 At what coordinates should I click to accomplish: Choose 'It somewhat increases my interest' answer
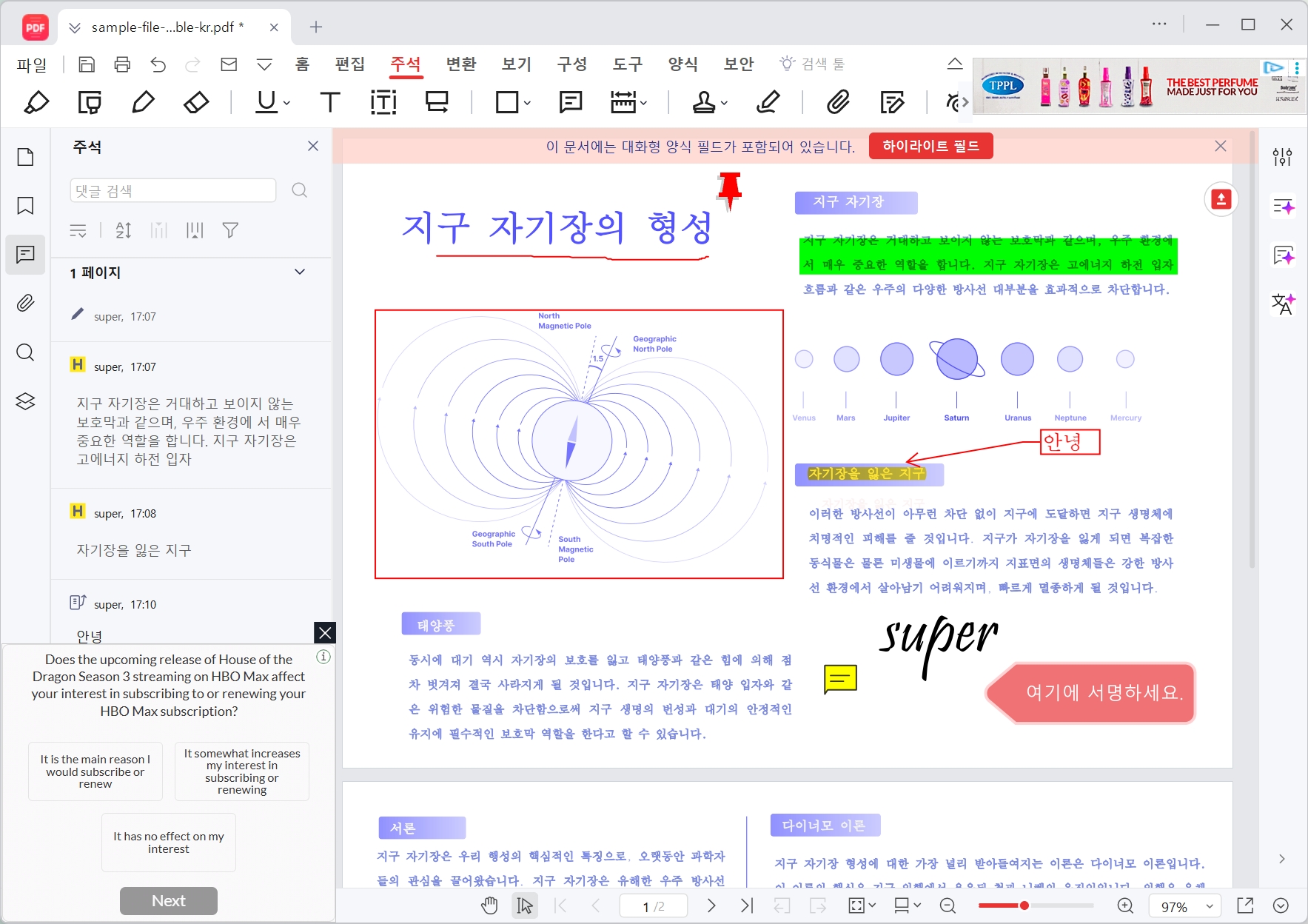242,771
